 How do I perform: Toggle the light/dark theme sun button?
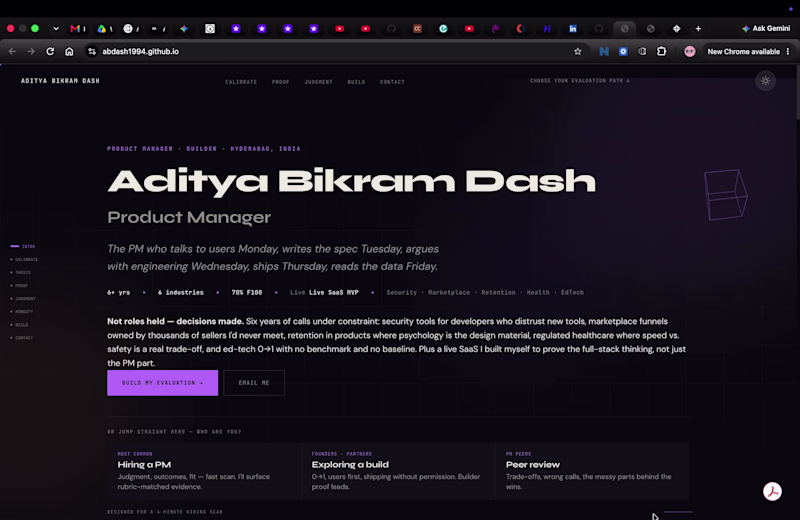pyautogui.click(x=765, y=81)
